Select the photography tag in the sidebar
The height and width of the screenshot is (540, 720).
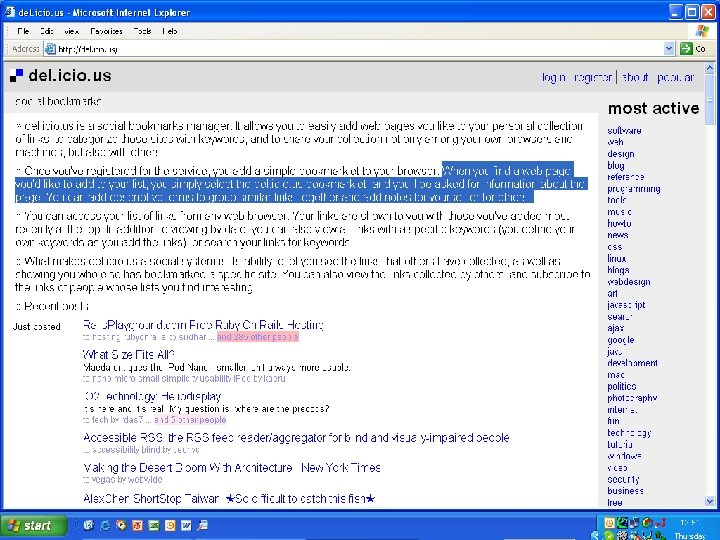632,398
